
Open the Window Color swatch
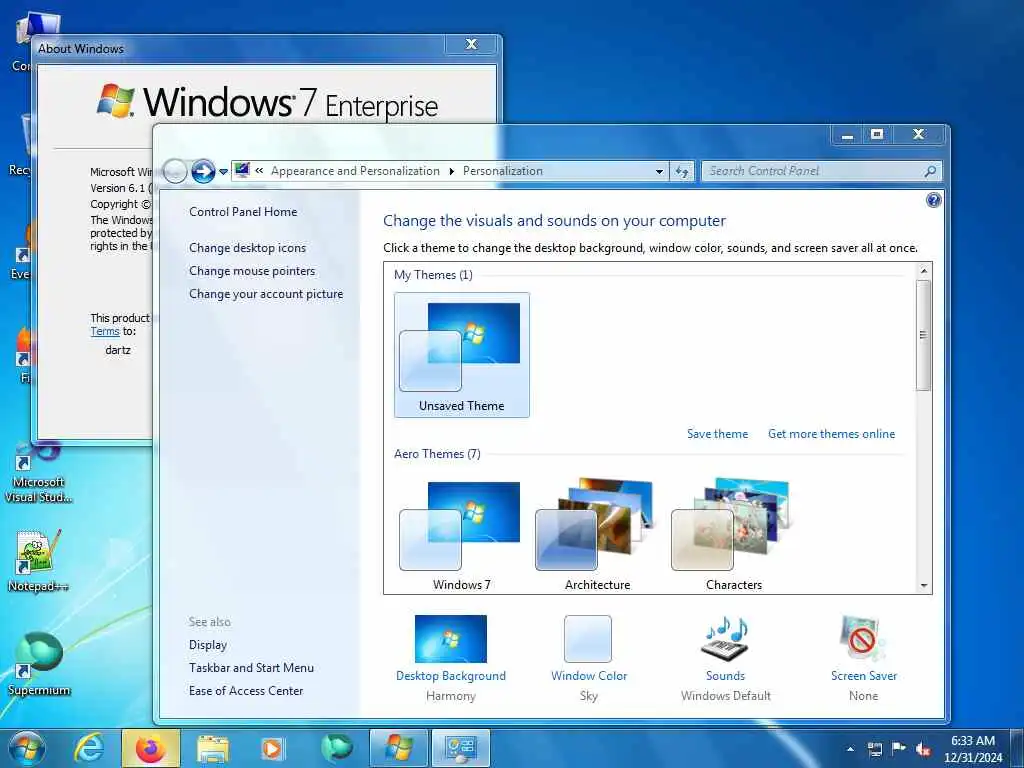(x=588, y=639)
